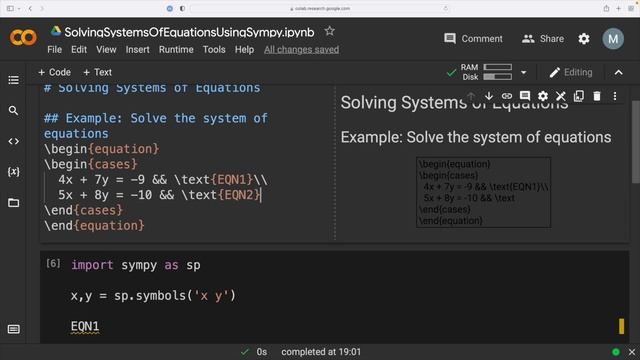Open the Editing mode dropdown
The width and height of the screenshot is (640, 360).
tap(571, 72)
